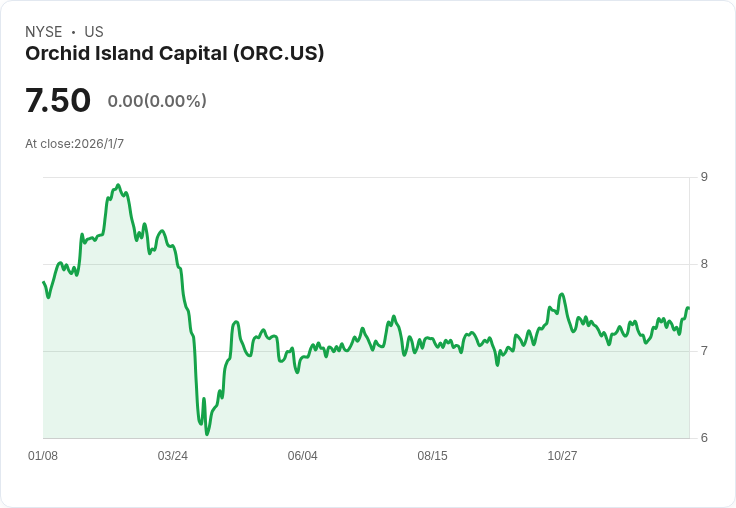
Task: Click the end of the price line
Action: tap(688, 308)
